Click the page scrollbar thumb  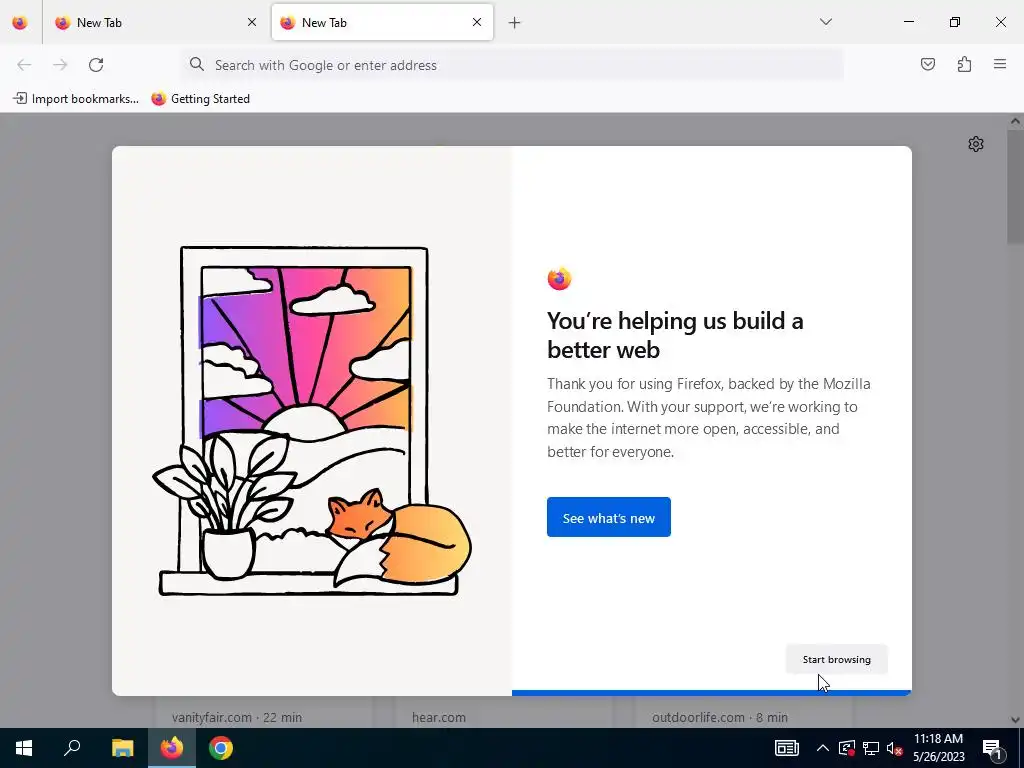(1016, 186)
